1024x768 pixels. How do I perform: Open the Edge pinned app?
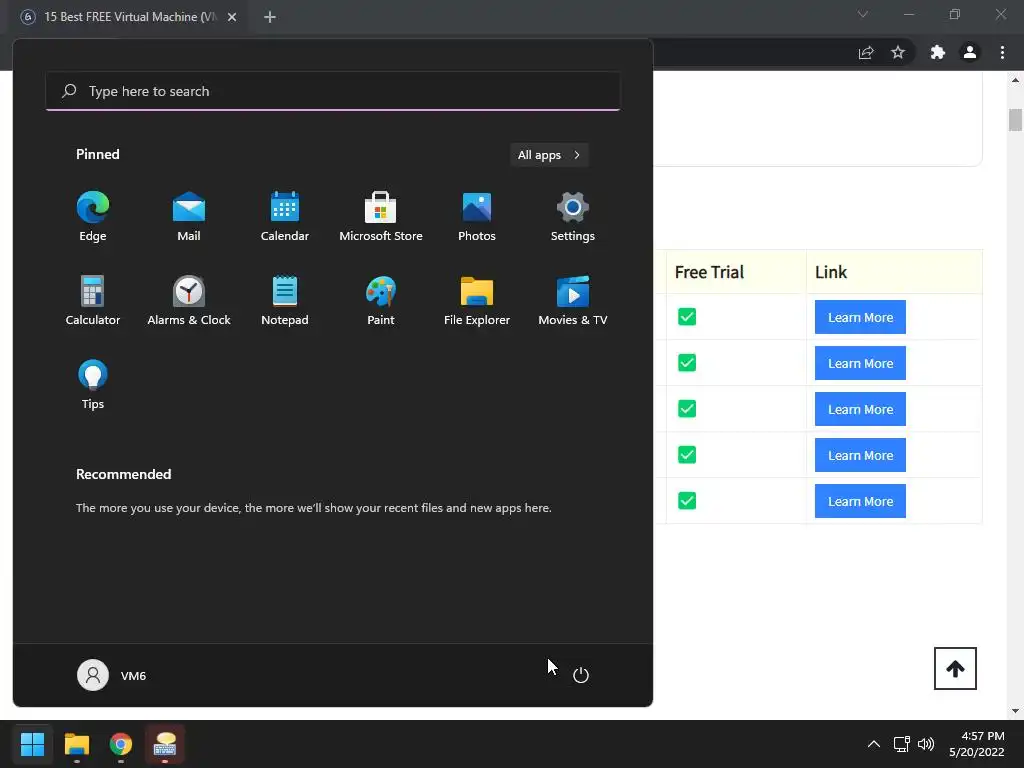[93, 217]
